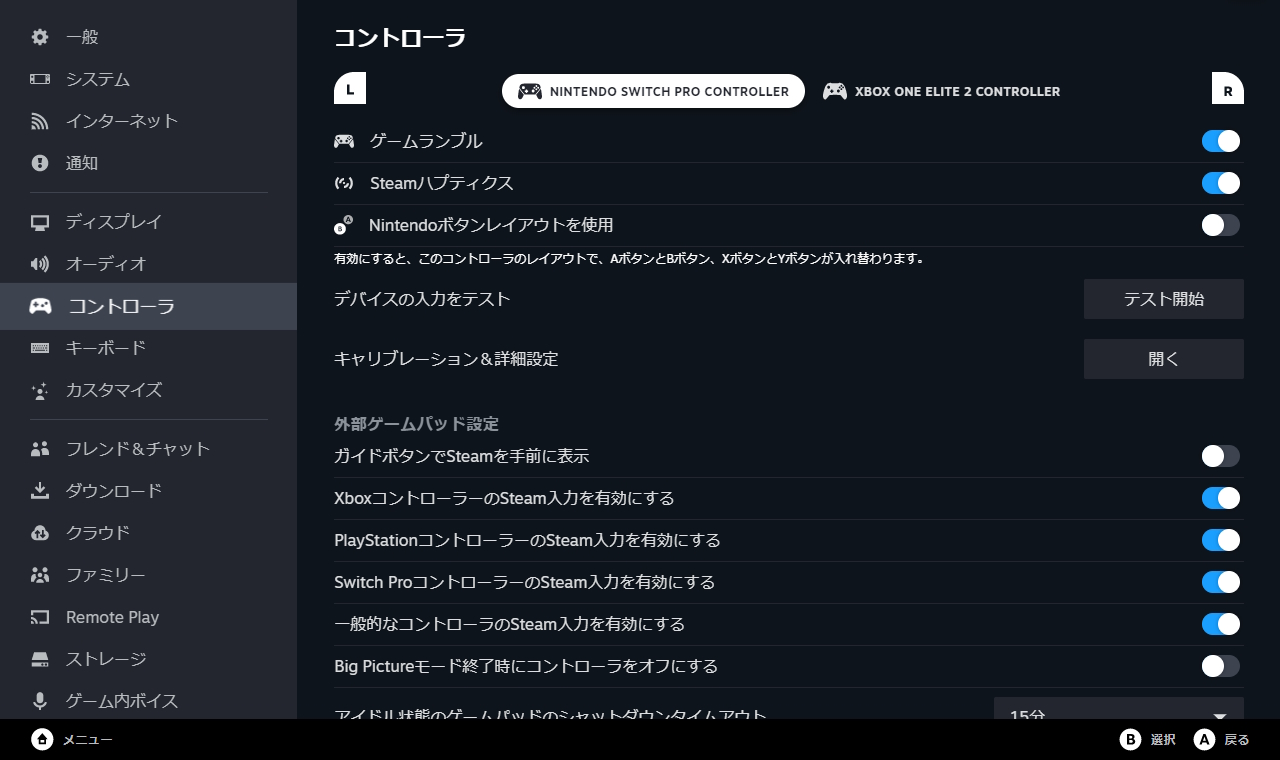The image size is (1280, 760).
Task: Click the gear icon beside 一般
Action: coord(40,37)
